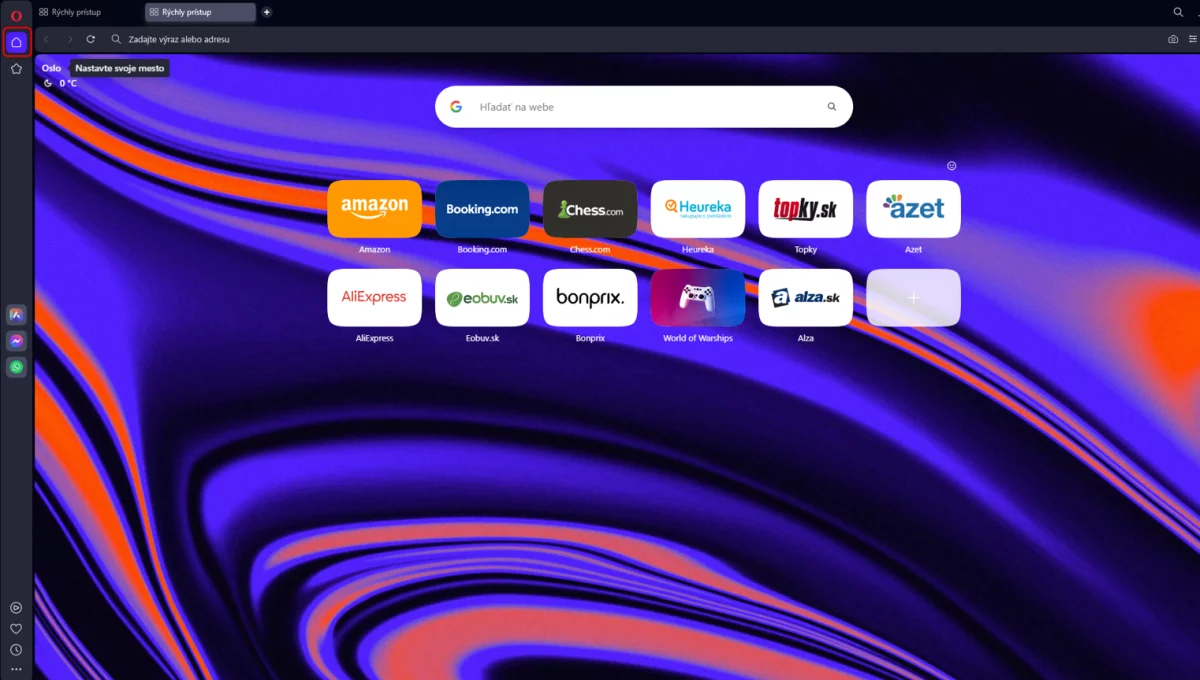Screen dimensions: 1200x680
Task: Open the speed dial settings gear
Action: (x=951, y=165)
